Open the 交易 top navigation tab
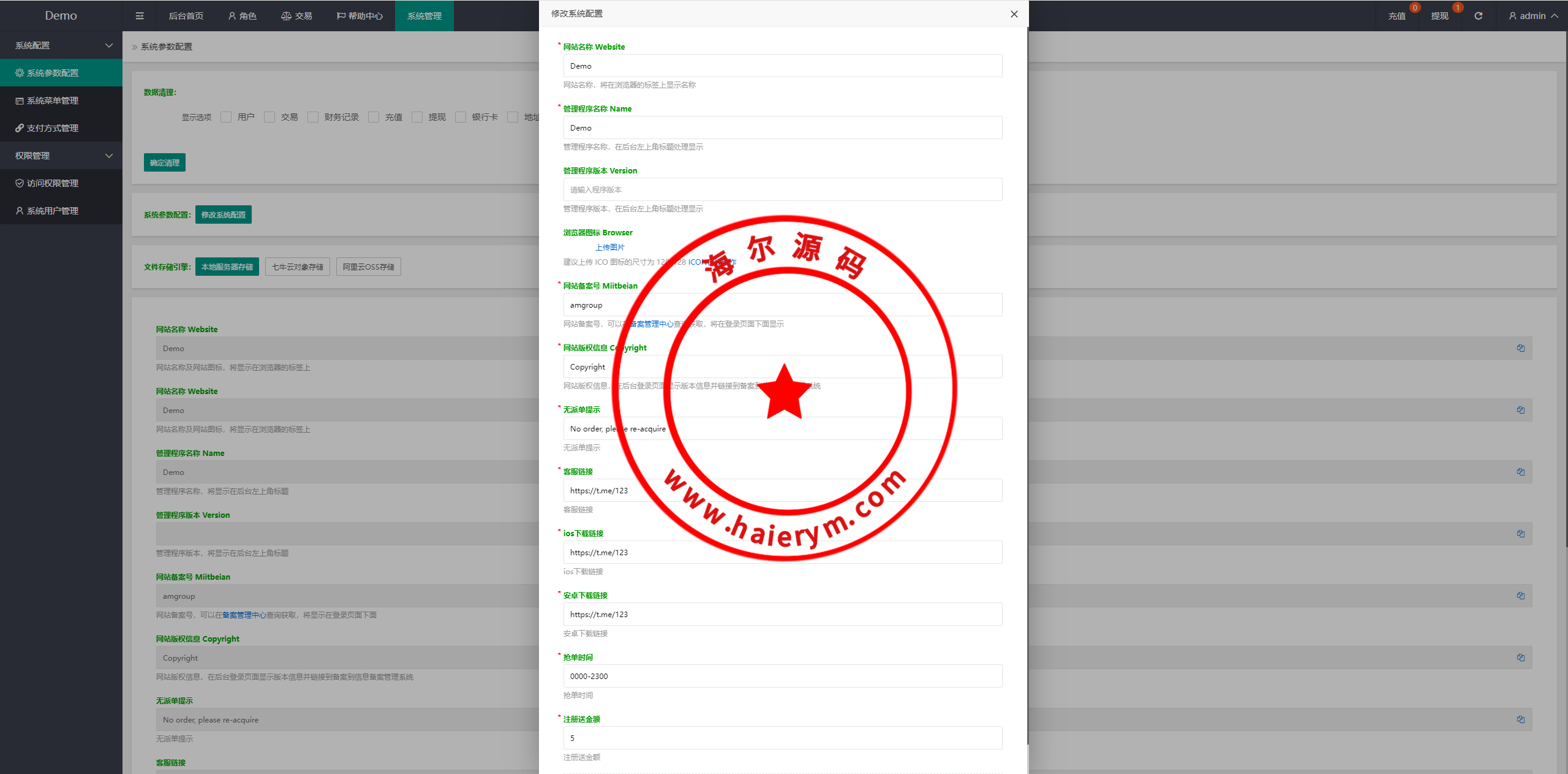 pyautogui.click(x=296, y=16)
